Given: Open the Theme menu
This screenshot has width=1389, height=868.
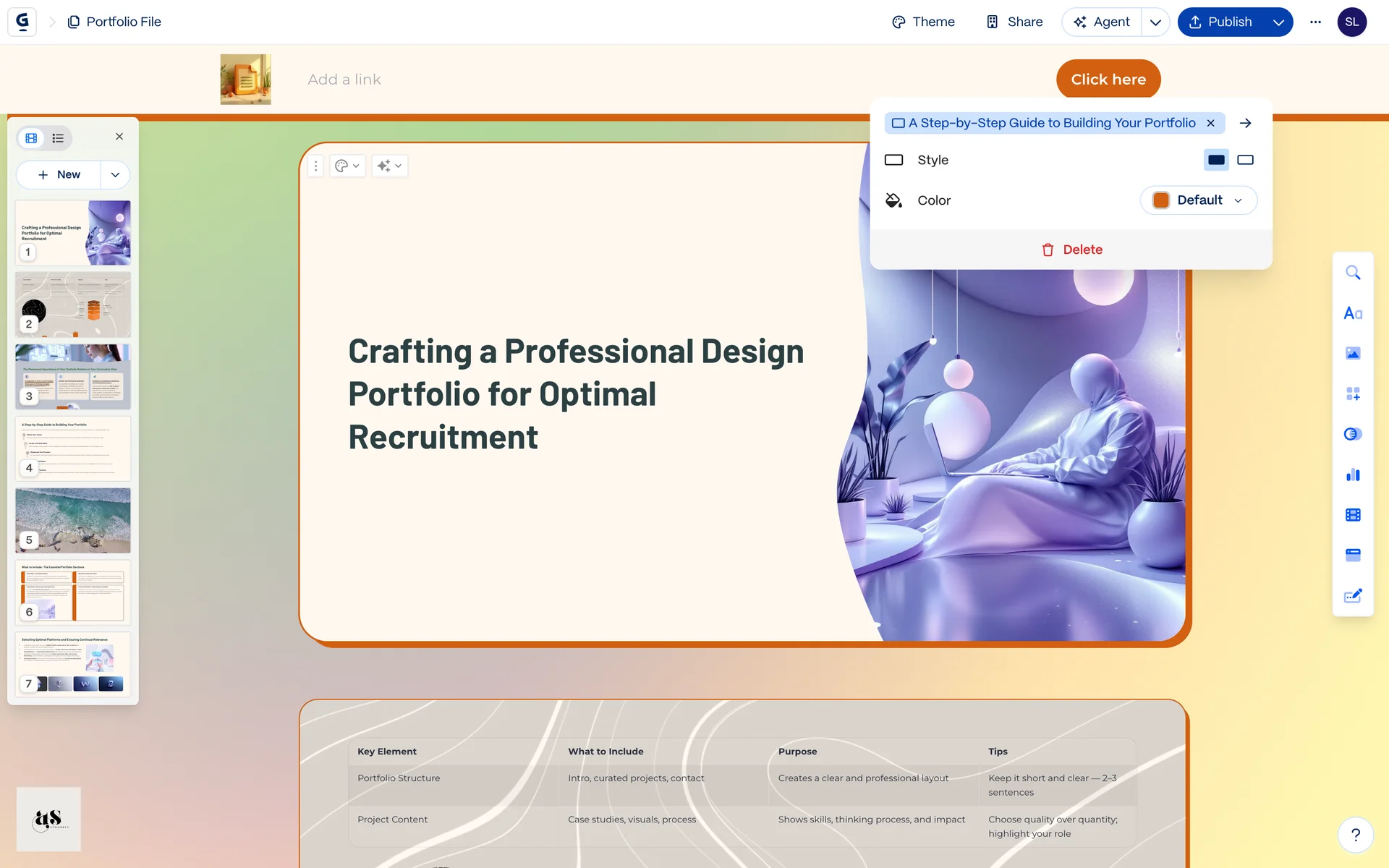Looking at the screenshot, I should (923, 22).
